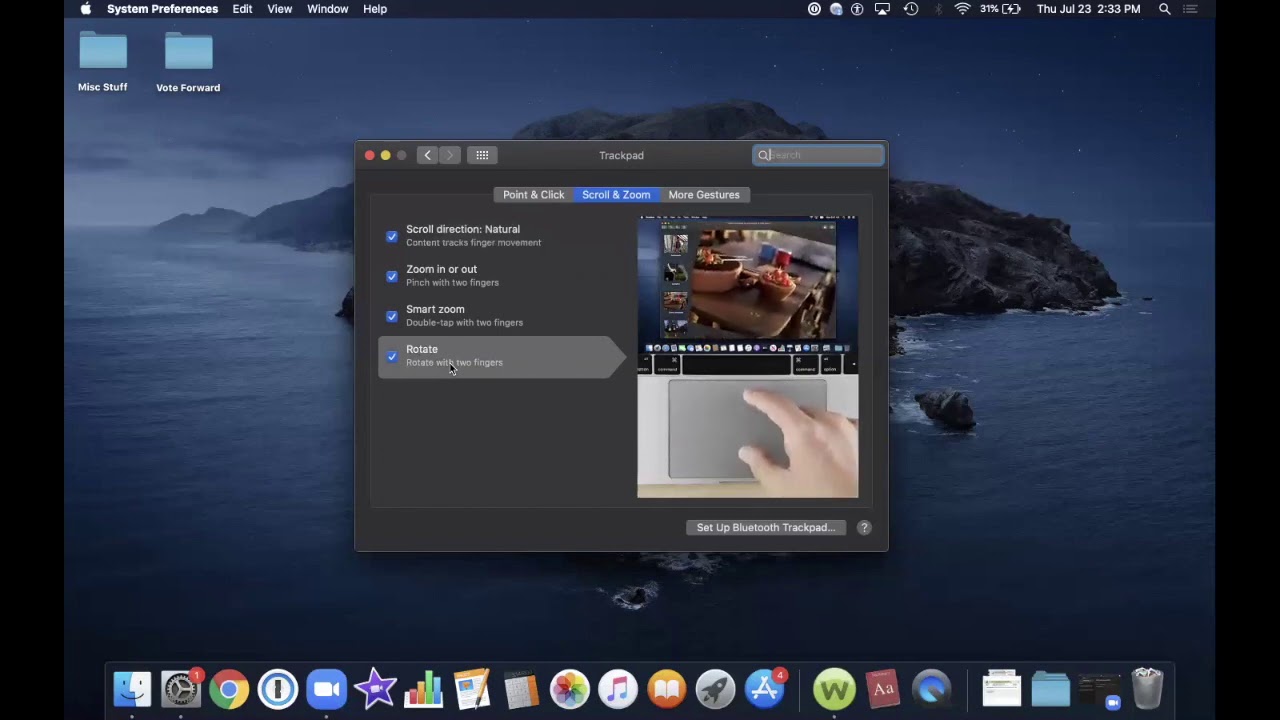Open Accessibility menu bar icon
Viewport: 1280px width, 720px height.
click(857, 9)
